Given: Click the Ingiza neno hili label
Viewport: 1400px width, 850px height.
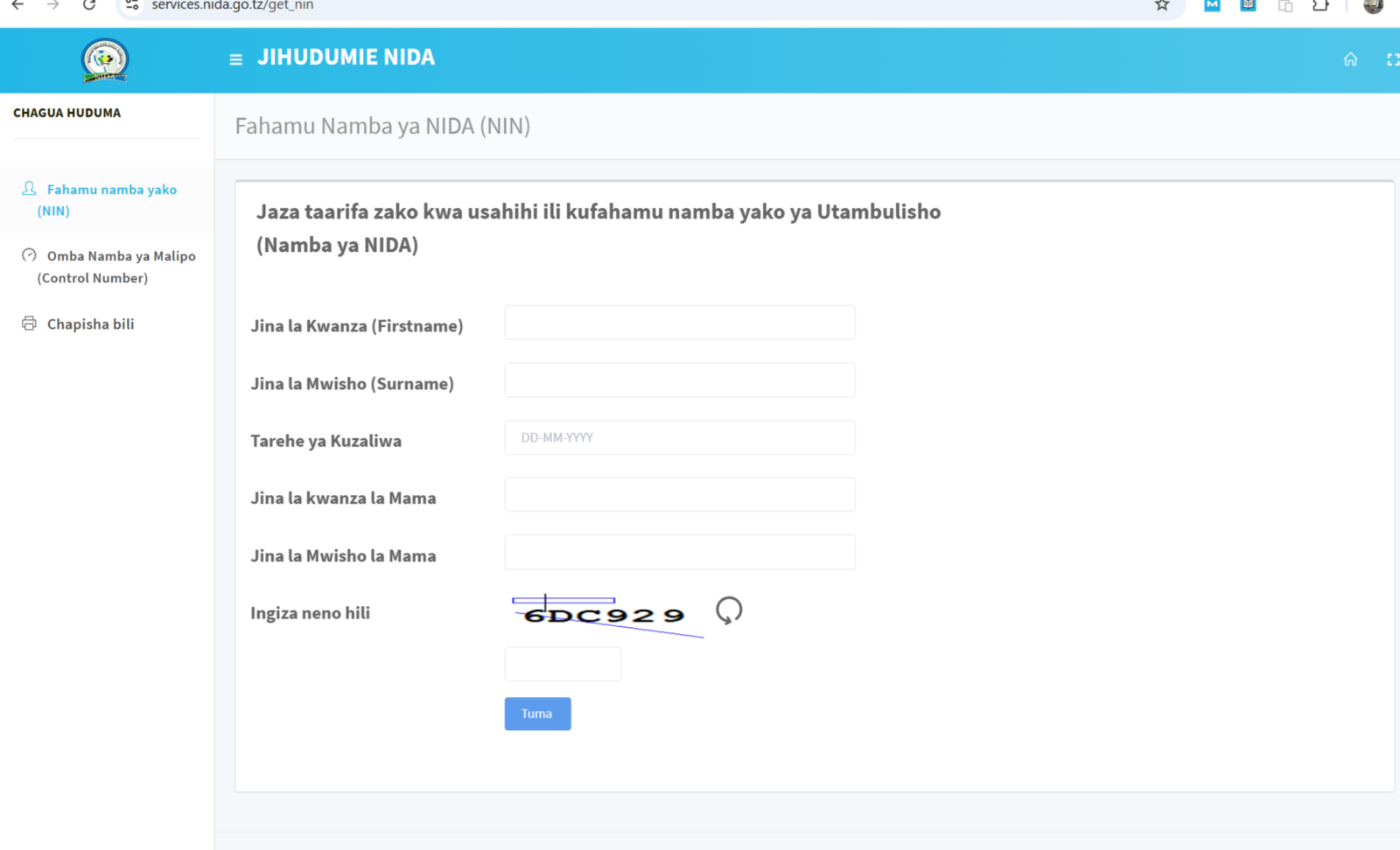Looking at the screenshot, I should tap(310, 613).
